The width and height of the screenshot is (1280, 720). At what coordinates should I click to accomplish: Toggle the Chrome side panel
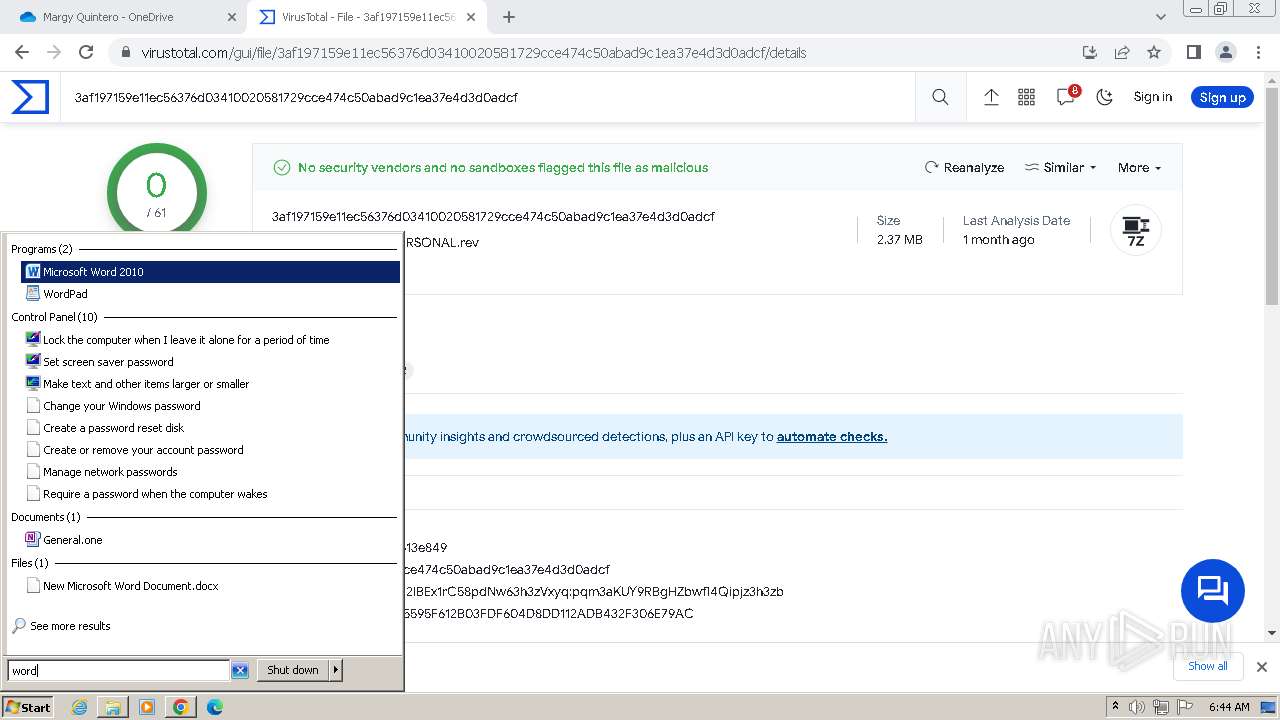(x=1193, y=52)
